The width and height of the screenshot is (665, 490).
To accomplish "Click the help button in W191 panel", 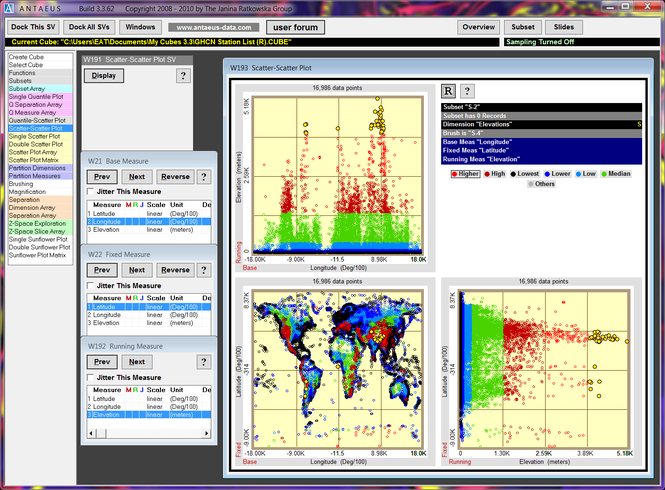I will pos(183,76).
